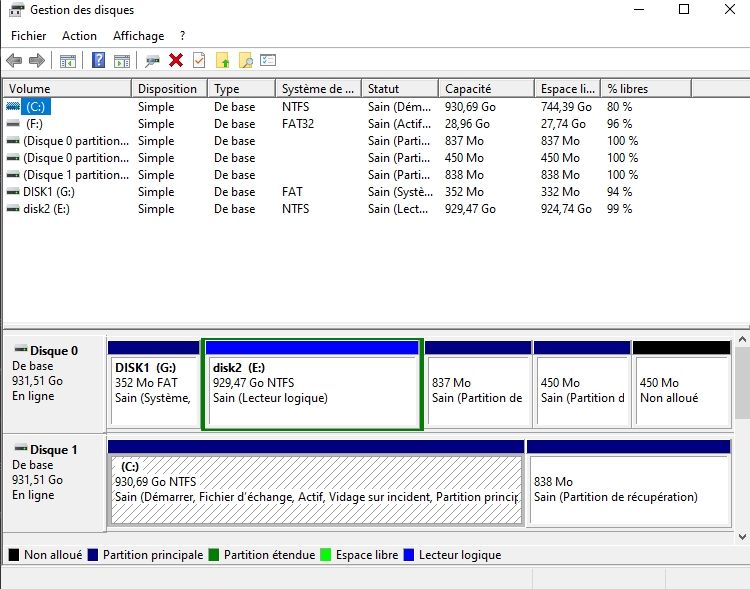This screenshot has width=750, height=589.
Task: Click the red X delete icon
Action: click(x=176, y=60)
